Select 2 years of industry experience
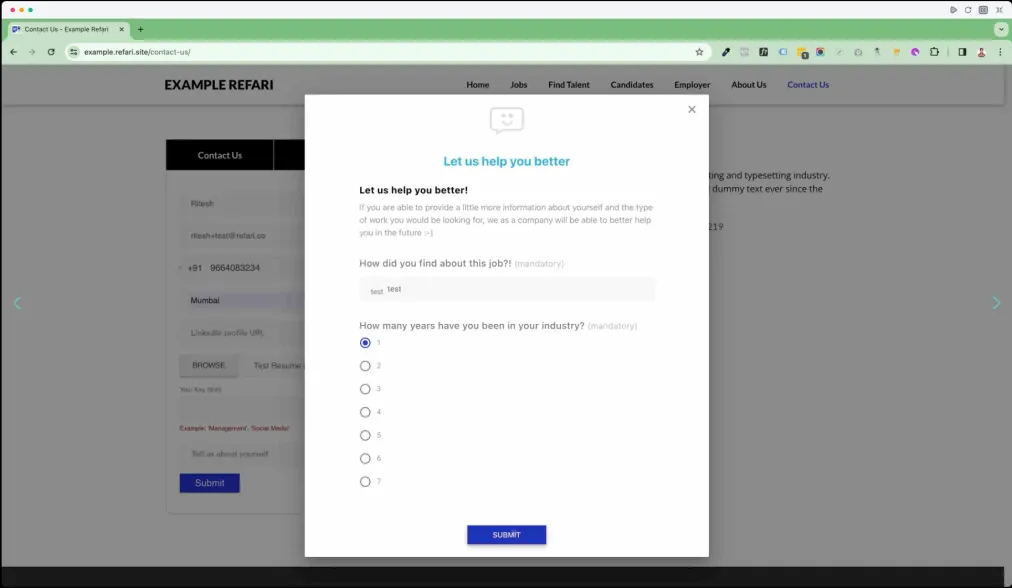This screenshot has height=588, width=1012. click(x=365, y=366)
